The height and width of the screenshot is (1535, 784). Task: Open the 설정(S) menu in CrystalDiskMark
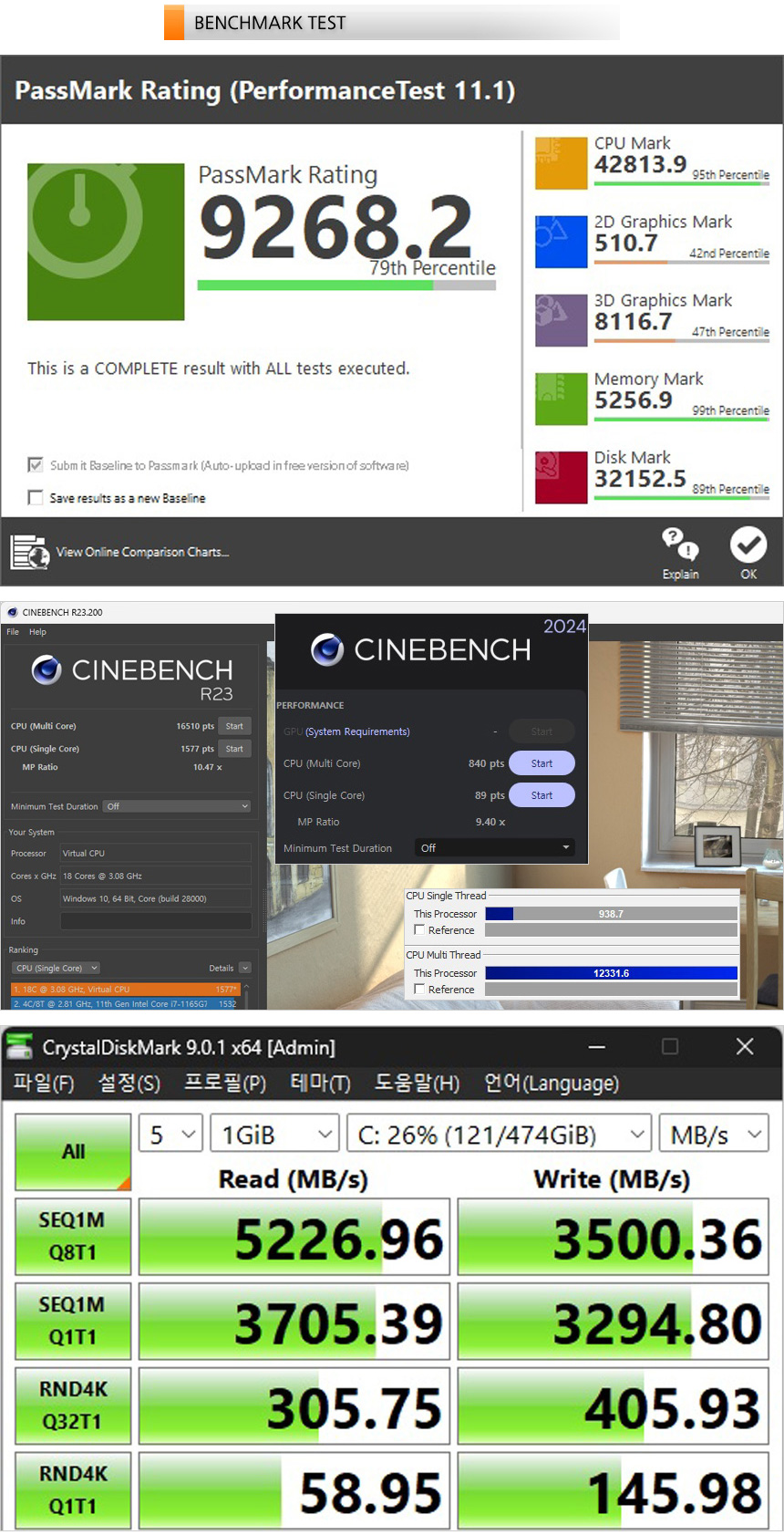129,1083
